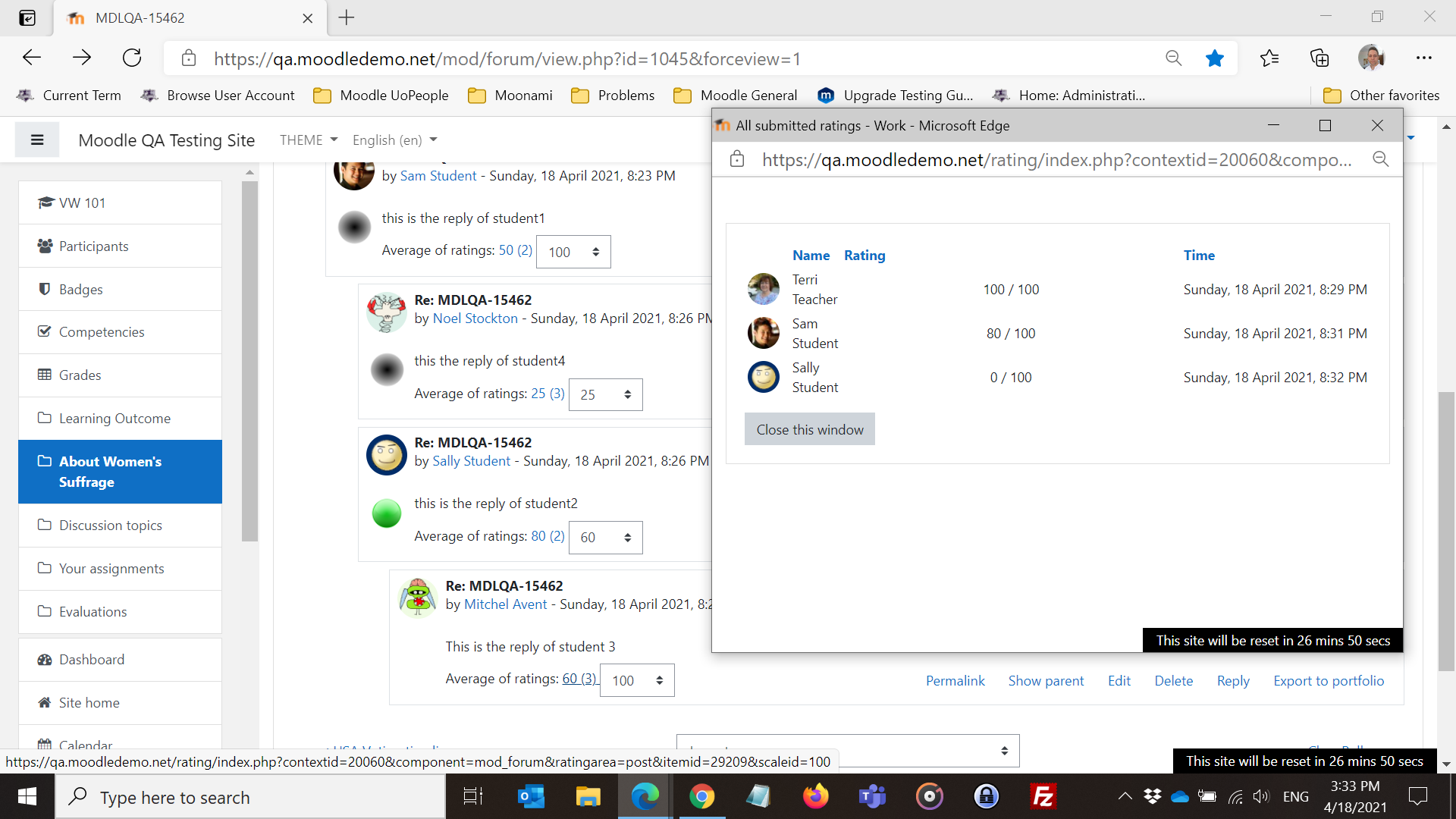The image size is (1456, 819).
Task: Open a new browser tab
Action: click(347, 17)
